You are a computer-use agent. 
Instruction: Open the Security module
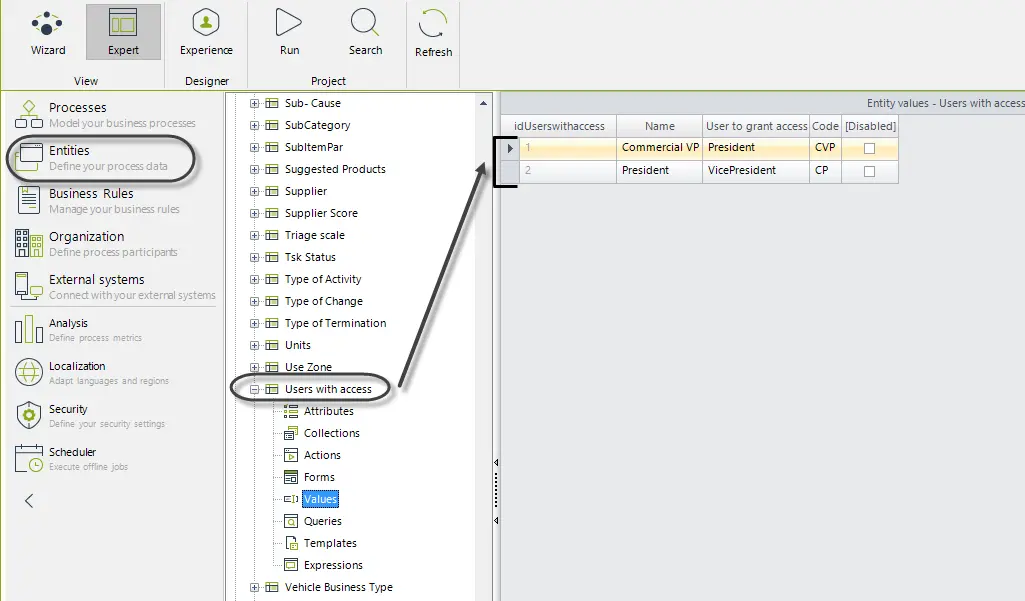tap(90, 416)
